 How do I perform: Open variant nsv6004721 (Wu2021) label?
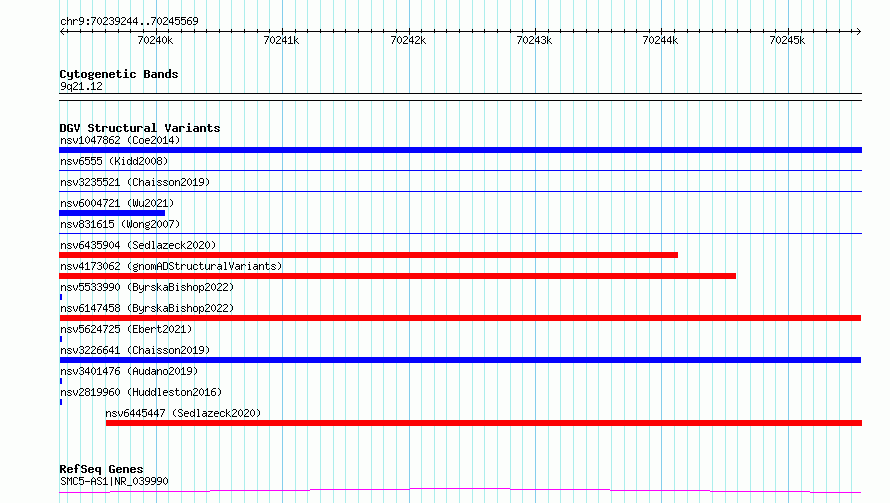pyautogui.click(x=117, y=203)
